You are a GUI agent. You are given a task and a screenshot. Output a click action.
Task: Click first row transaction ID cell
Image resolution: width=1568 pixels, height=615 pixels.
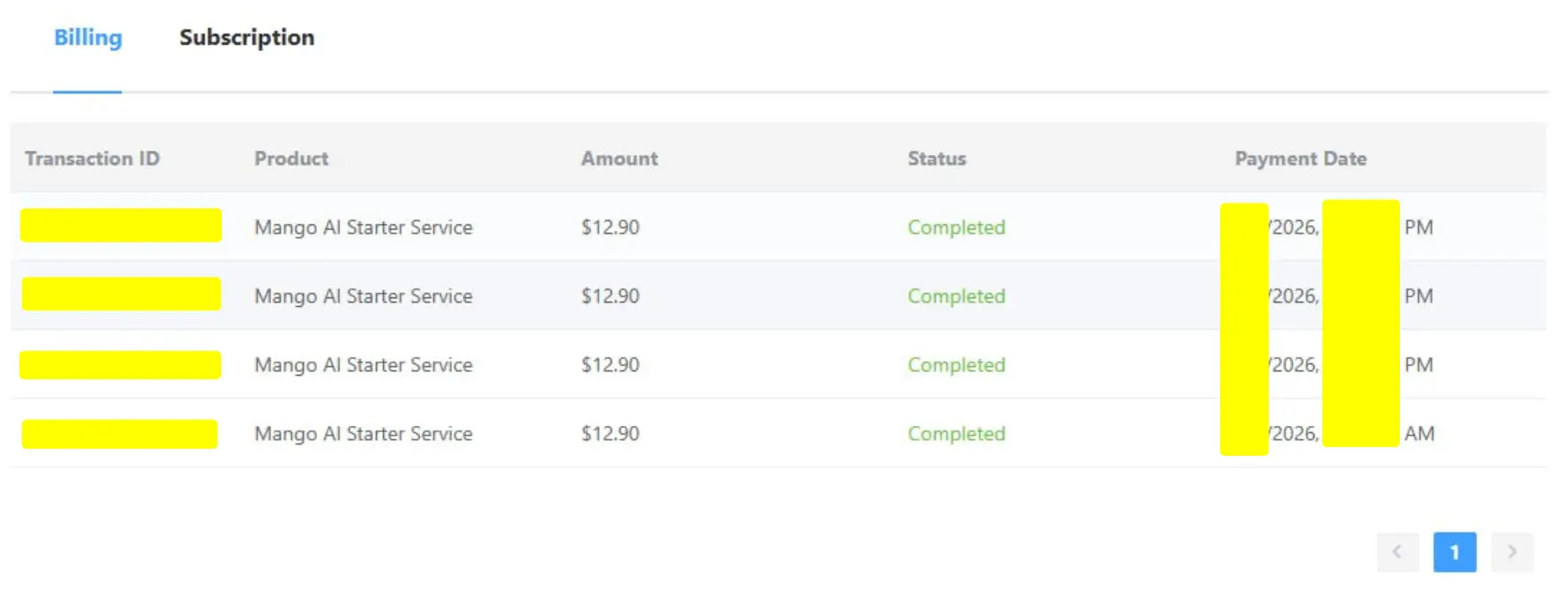[x=121, y=225]
